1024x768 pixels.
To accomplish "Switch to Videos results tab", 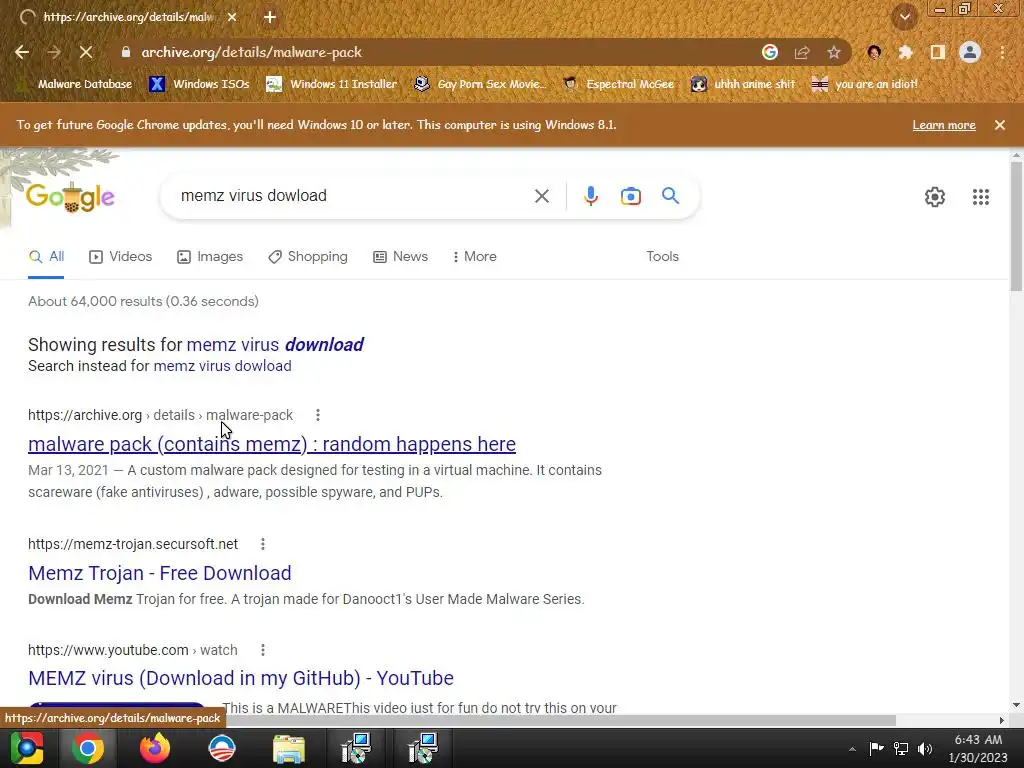I will coord(120,257).
